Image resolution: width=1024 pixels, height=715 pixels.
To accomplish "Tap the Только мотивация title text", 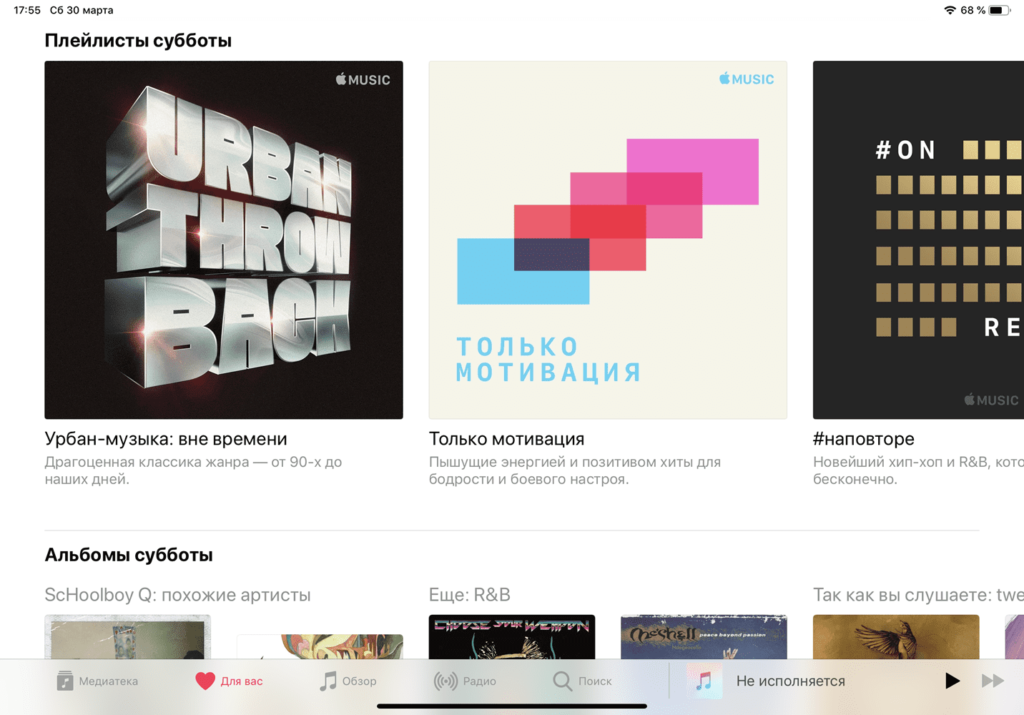I will (x=506, y=439).
